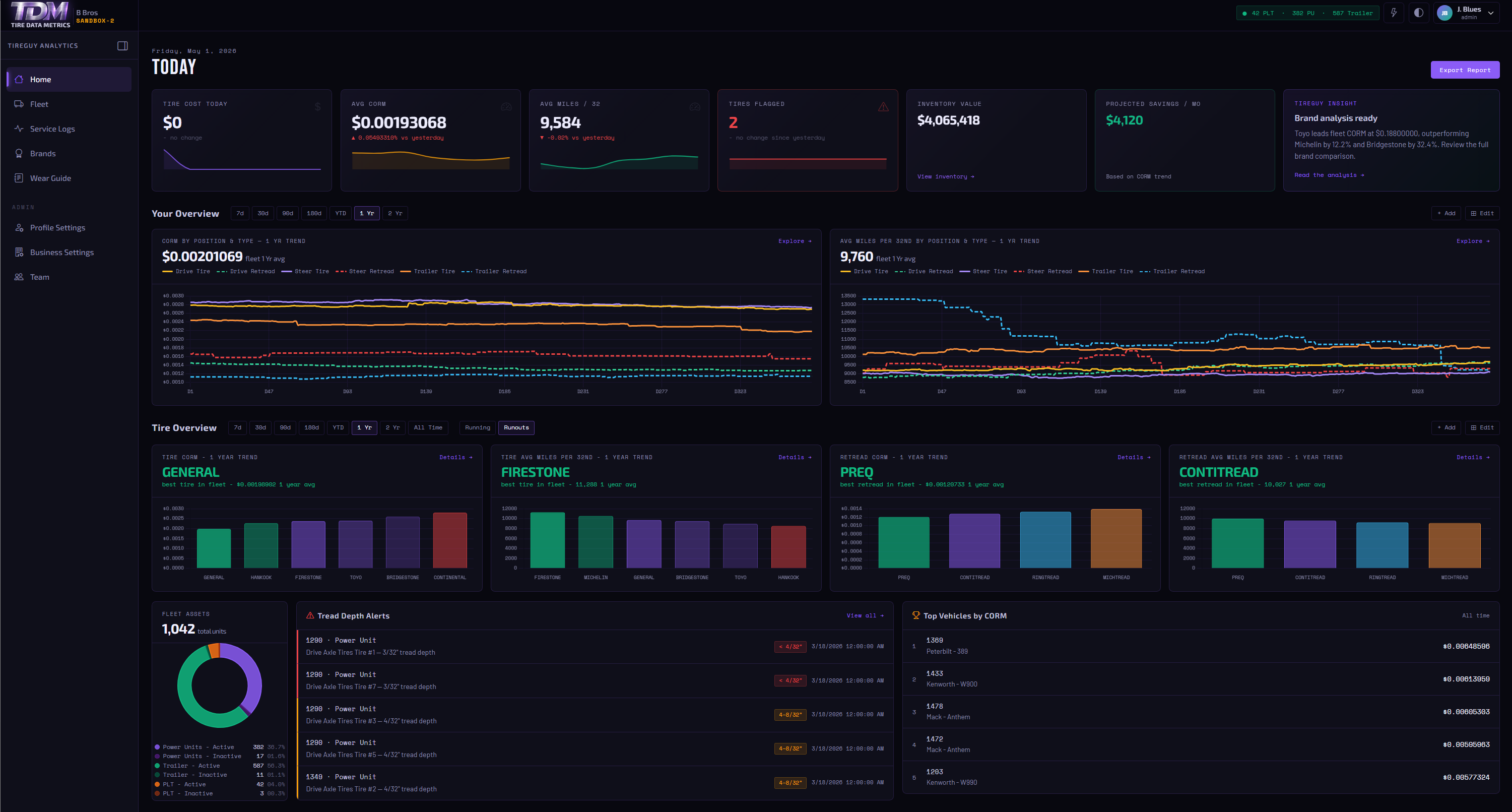
Task: Toggle the dark/light theme icon
Action: pos(1419,12)
